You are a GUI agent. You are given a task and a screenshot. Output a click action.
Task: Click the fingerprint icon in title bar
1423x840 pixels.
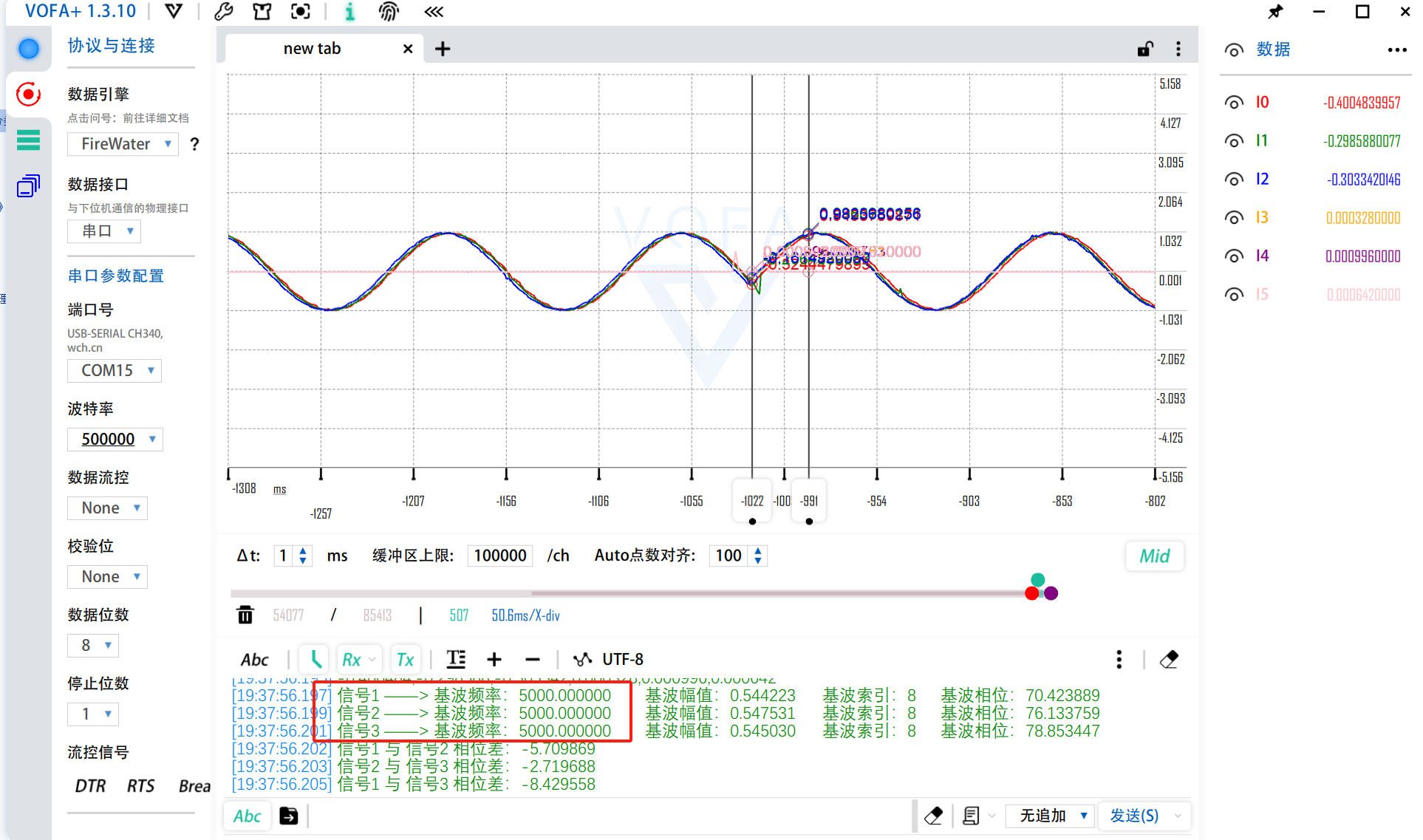click(x=389, y=11)
